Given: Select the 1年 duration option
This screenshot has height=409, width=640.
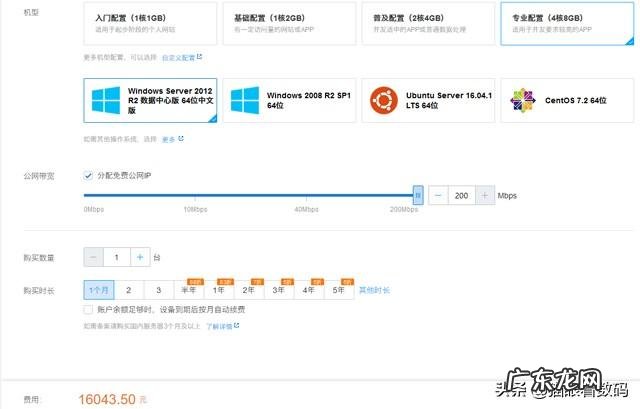Looking at the screenshot, I should [x=219, y=290].
